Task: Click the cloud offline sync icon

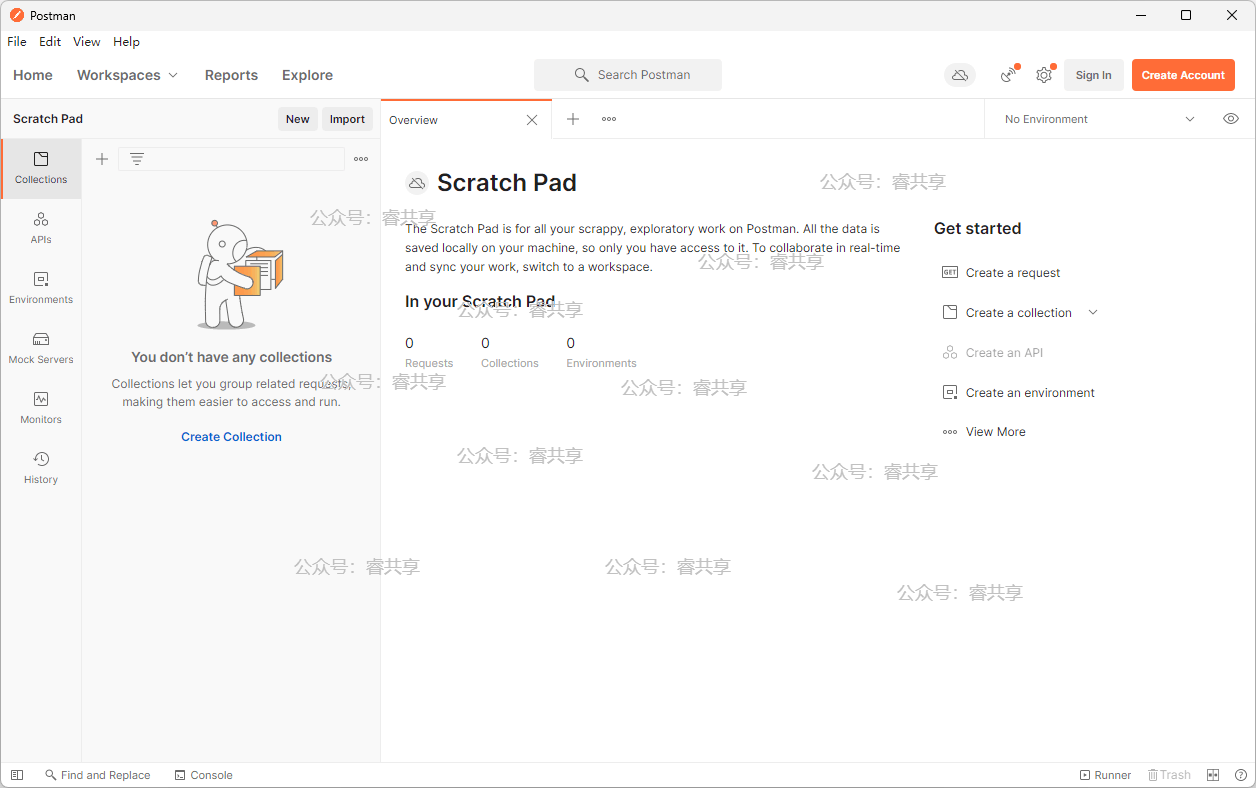Action: [x=960, y=75]
